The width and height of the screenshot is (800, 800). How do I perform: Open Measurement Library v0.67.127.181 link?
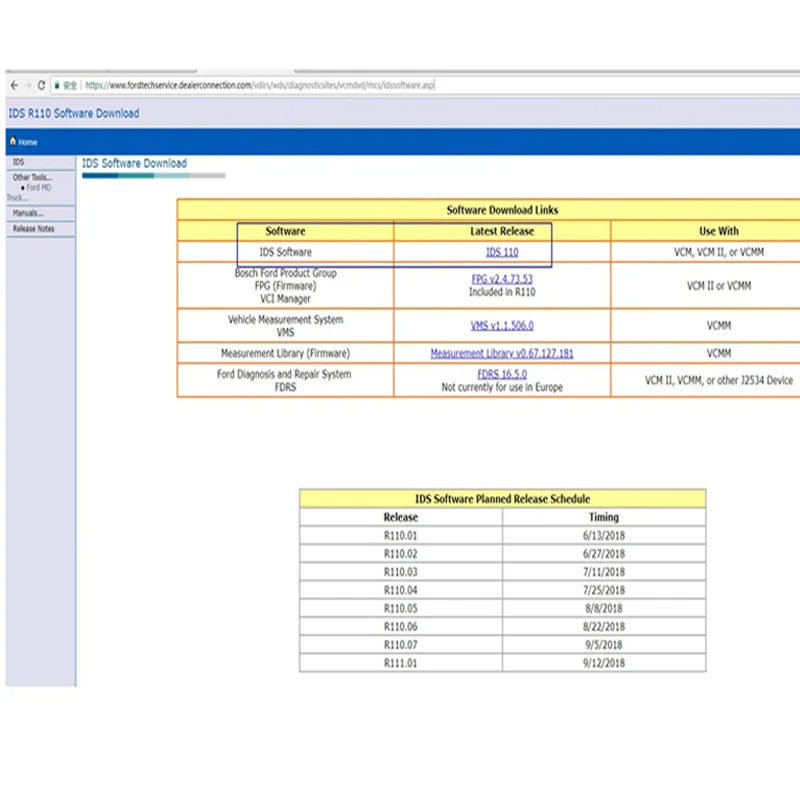point(502,353)
